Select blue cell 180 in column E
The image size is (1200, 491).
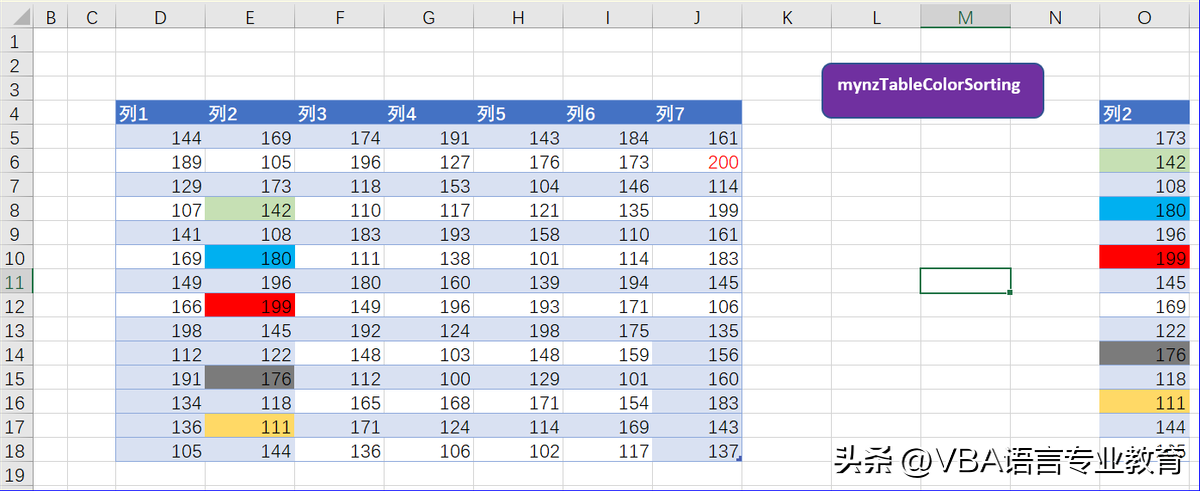[250, 258]
